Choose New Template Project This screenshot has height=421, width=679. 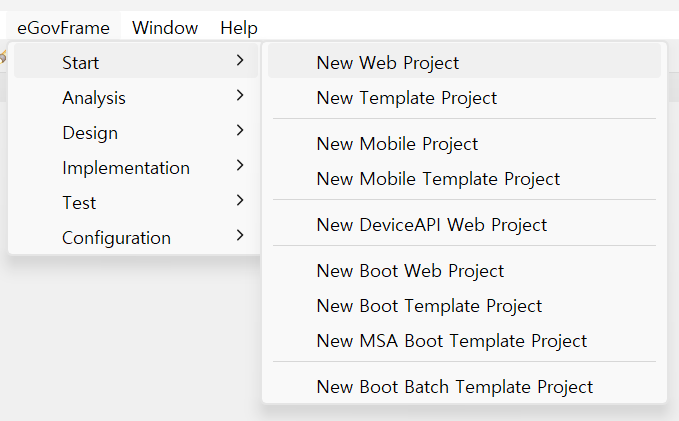[407, 98]
